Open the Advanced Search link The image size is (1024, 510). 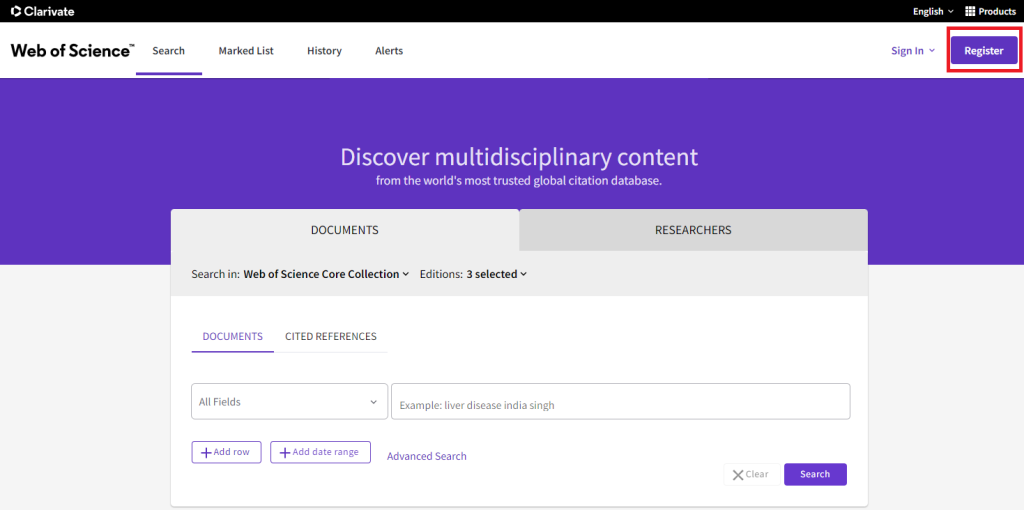pos(426,456)
